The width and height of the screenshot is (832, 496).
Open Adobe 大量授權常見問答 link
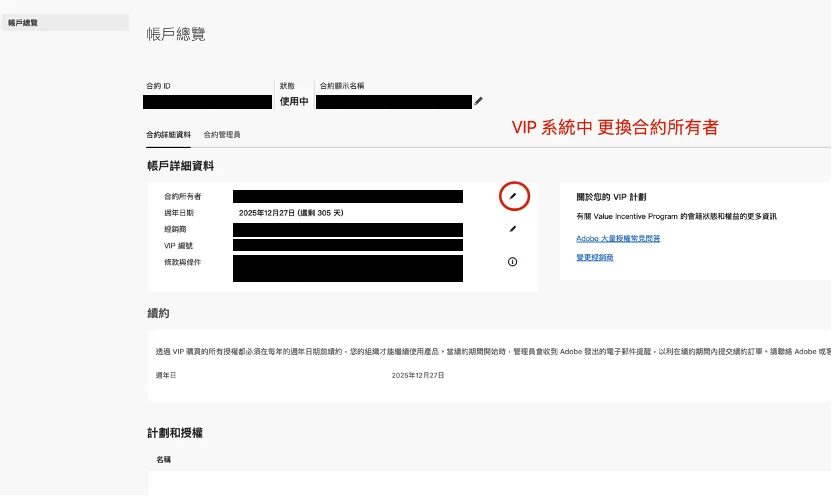[618, 239]
